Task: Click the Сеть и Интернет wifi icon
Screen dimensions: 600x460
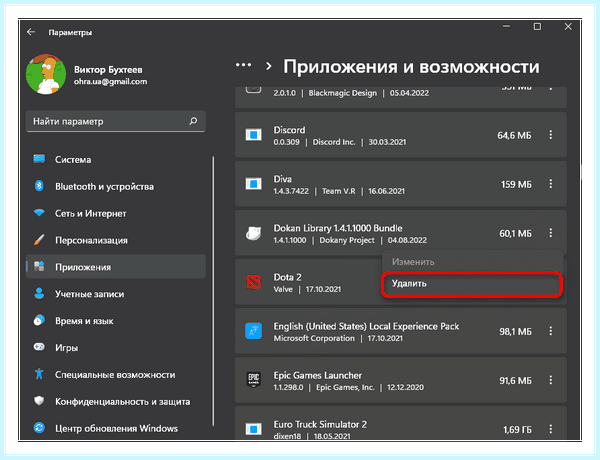Action: coord(39,212)
